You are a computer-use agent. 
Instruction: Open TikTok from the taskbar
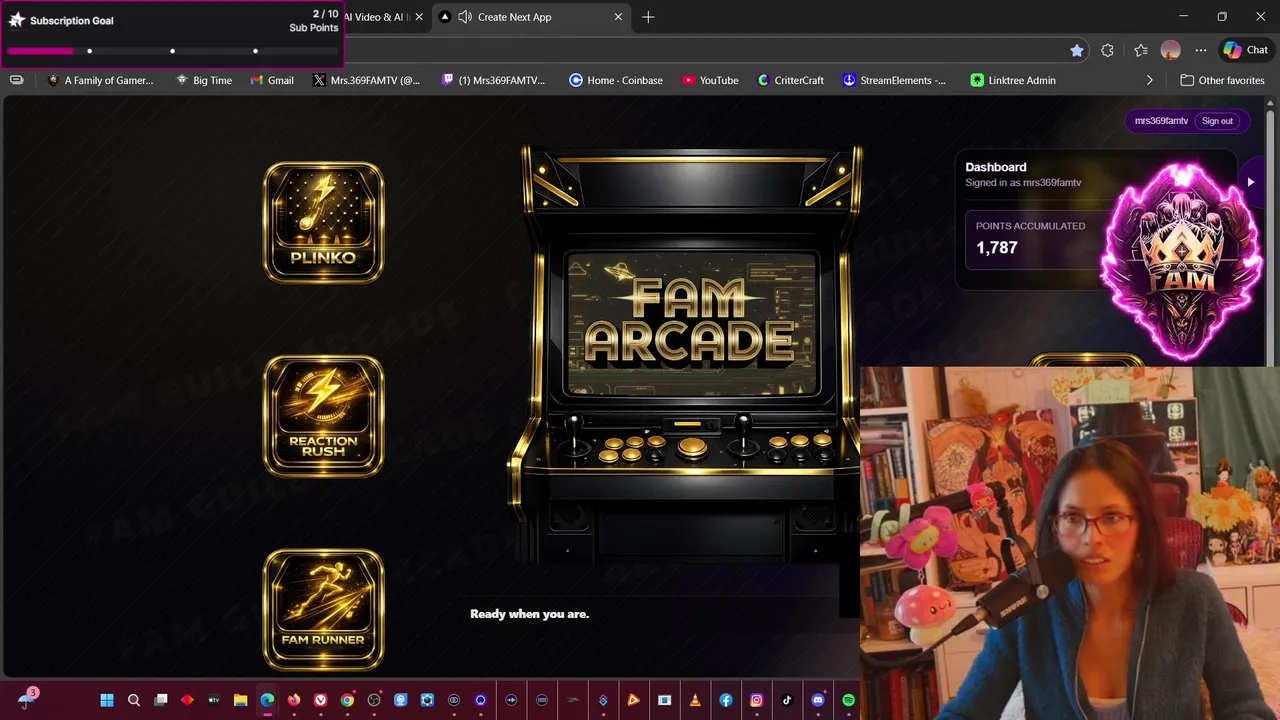tap(787, 700)
